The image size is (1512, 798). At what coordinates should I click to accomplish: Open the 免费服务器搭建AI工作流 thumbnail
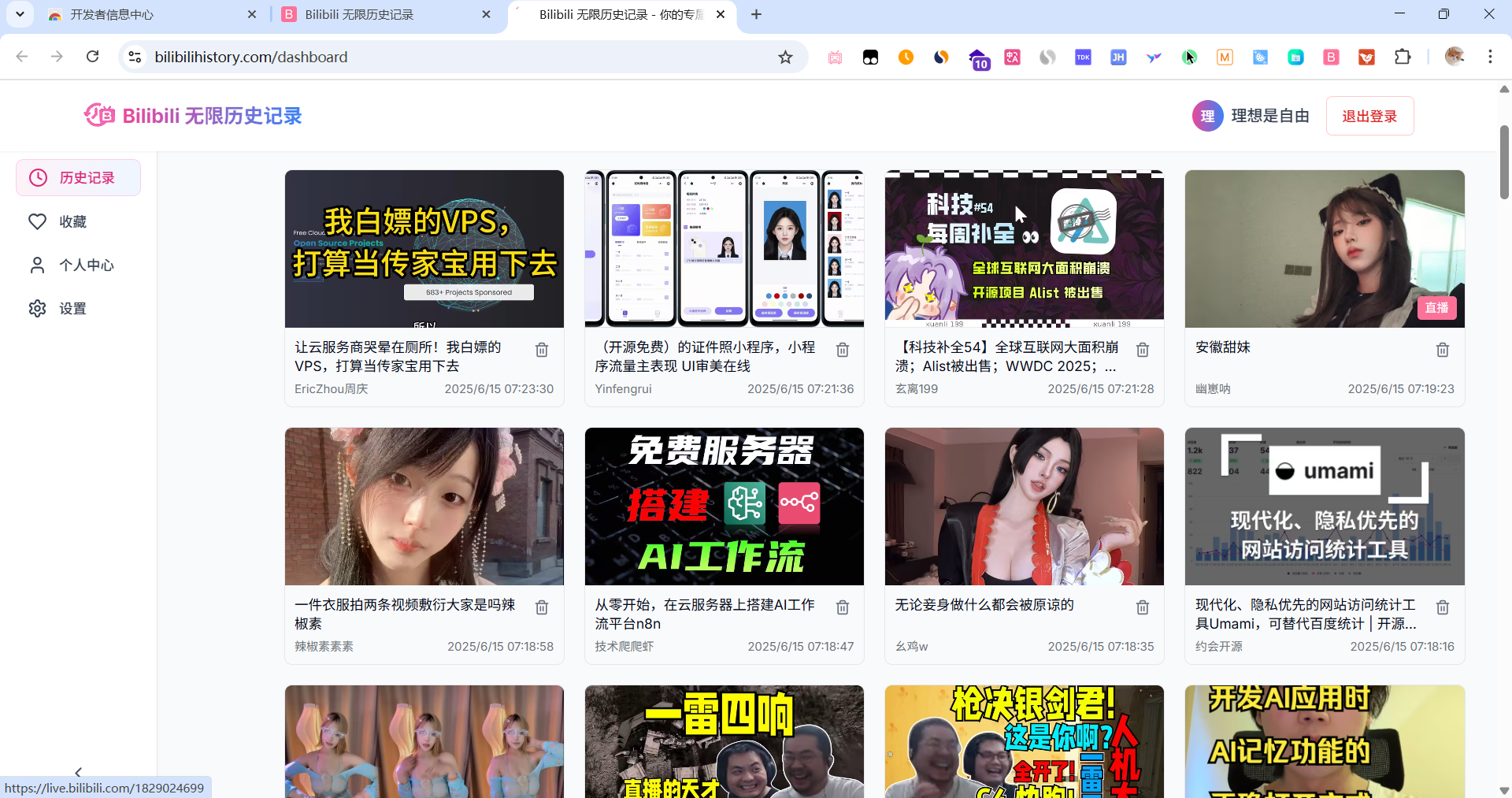[x=724, y=507]
